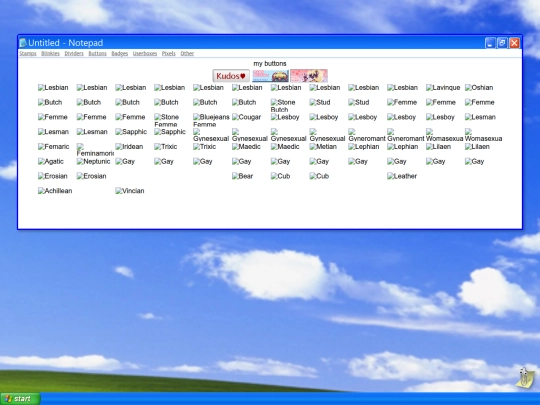Click the Bear image icon
Image resolution: width=540 pixels, height=405 pixels.
point(242,176)
